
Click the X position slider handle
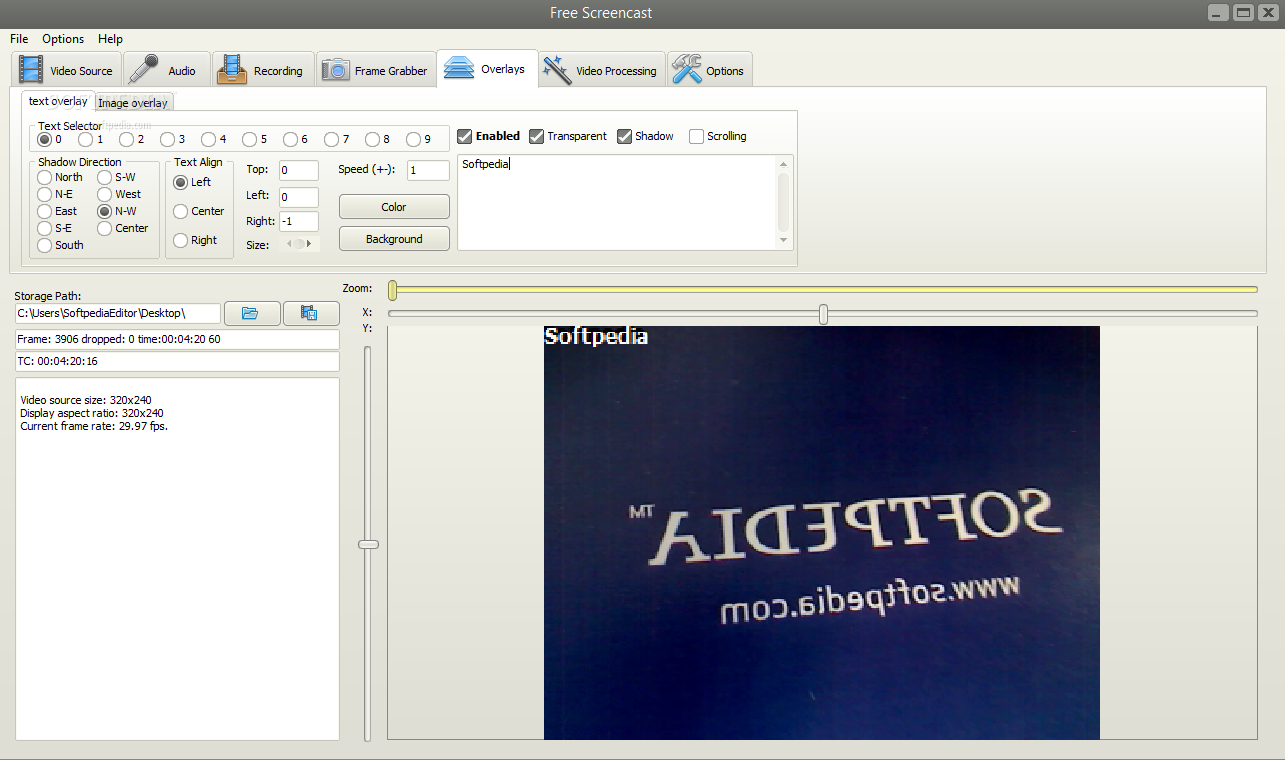pyautogui.click(x=823, y=314)
